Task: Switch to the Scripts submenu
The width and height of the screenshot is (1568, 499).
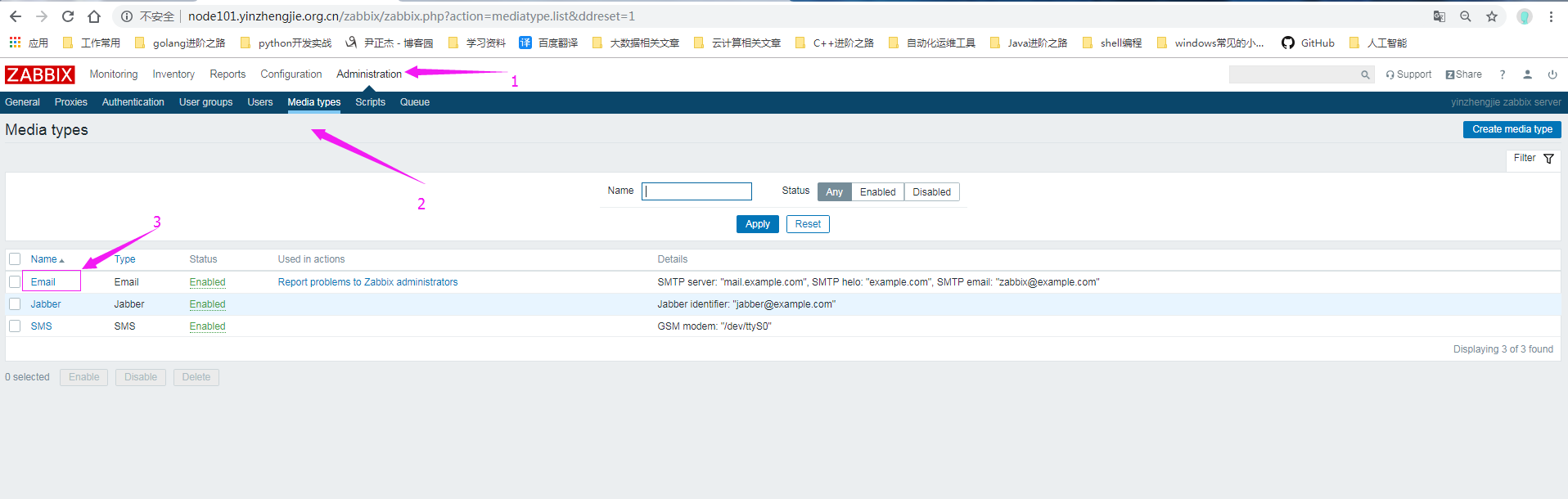Action: pyautogui.click(x=370, y=102)
